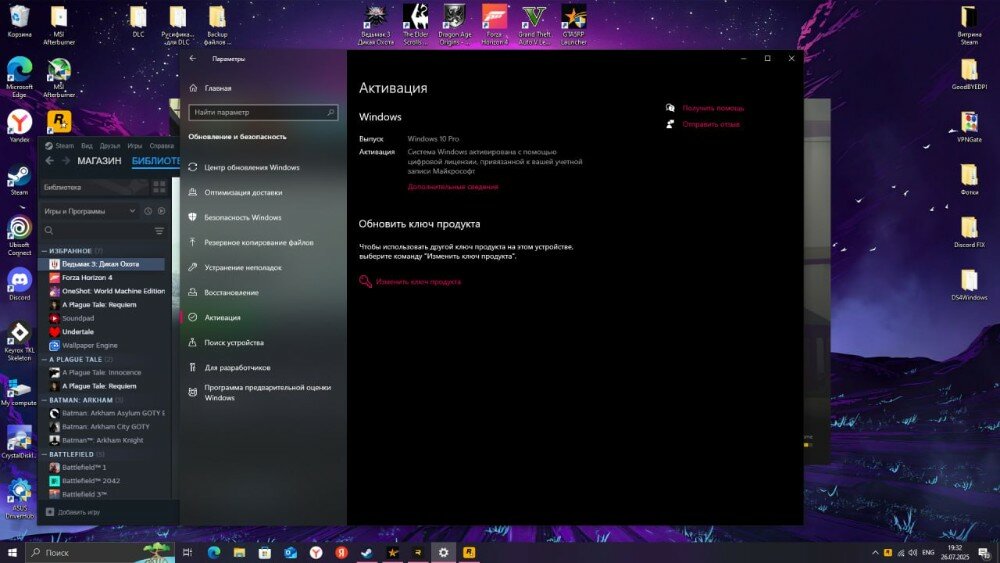Click the Отправить отзыв link

710,124
